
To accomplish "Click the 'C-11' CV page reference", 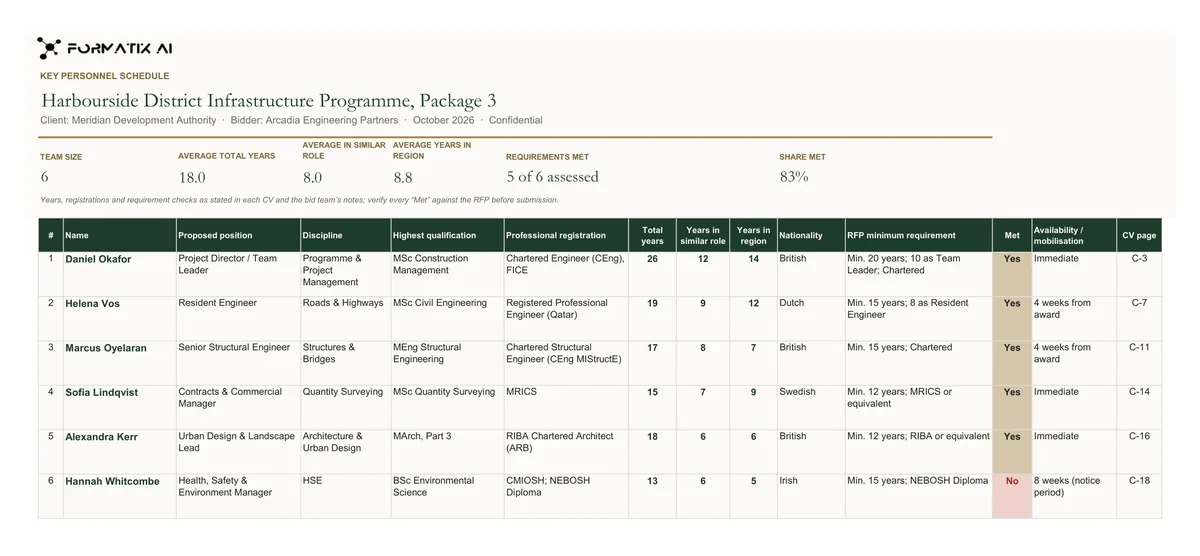I will (1139, 348).
